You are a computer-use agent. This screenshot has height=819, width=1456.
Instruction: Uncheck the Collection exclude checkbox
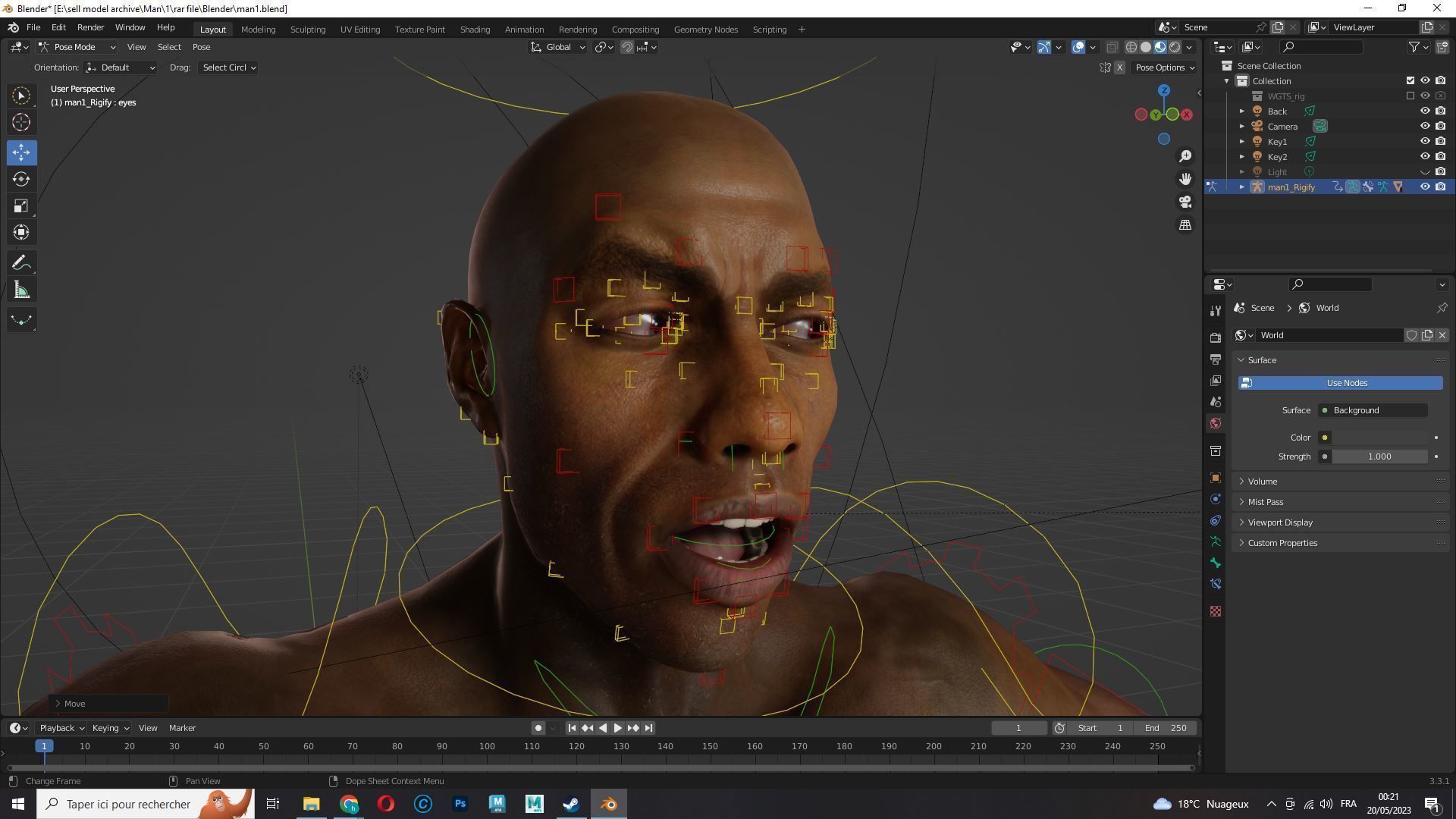tap(1410, 80)
